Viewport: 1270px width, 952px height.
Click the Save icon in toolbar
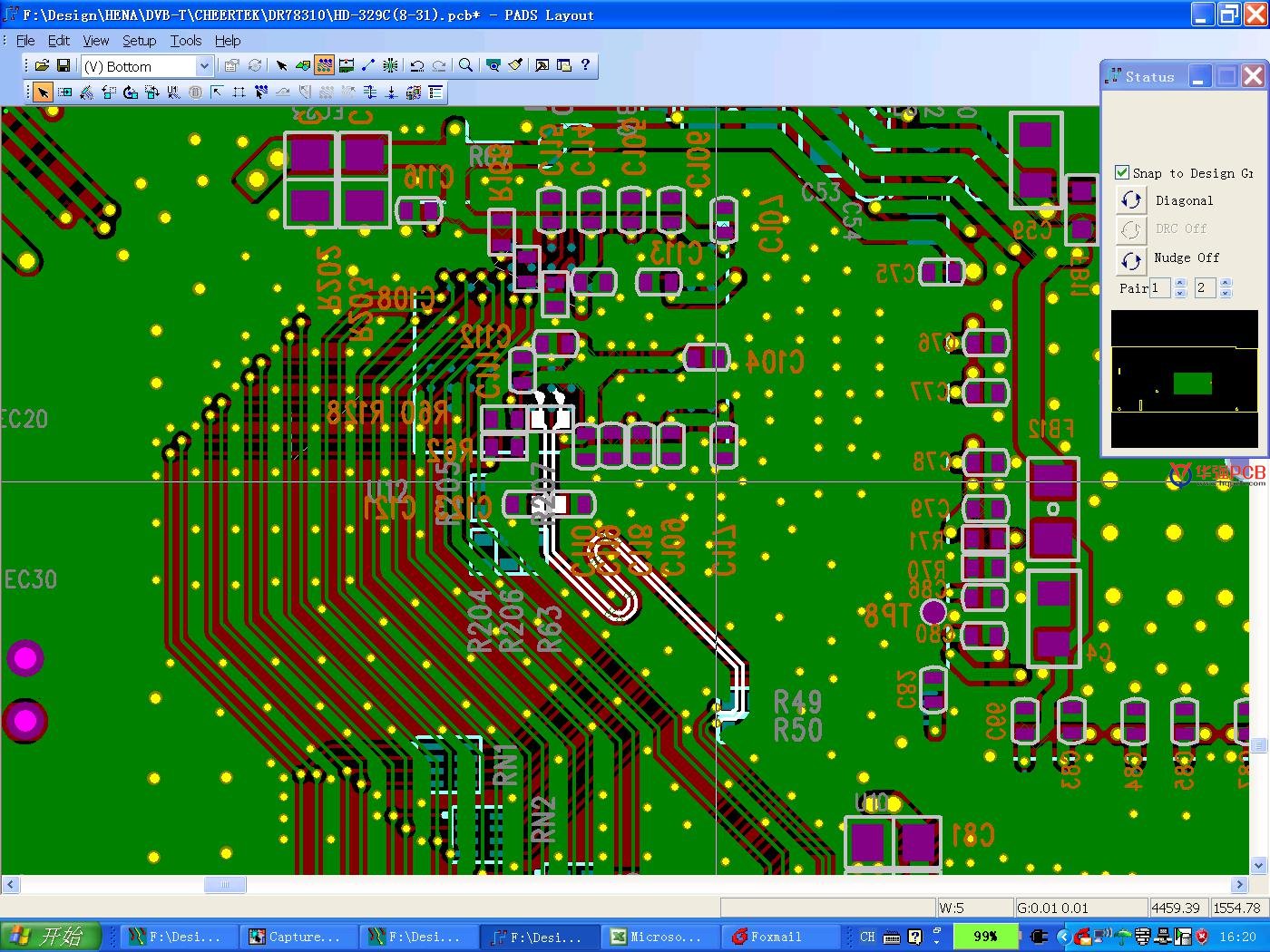(x=63, y=65)
